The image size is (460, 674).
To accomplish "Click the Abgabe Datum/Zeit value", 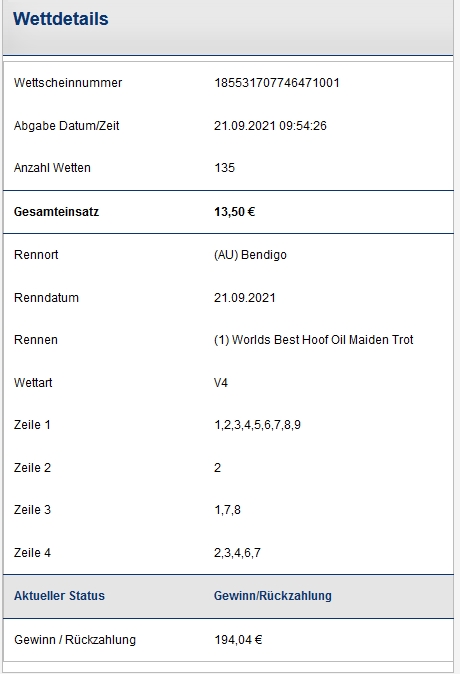I will click(270, 126).
